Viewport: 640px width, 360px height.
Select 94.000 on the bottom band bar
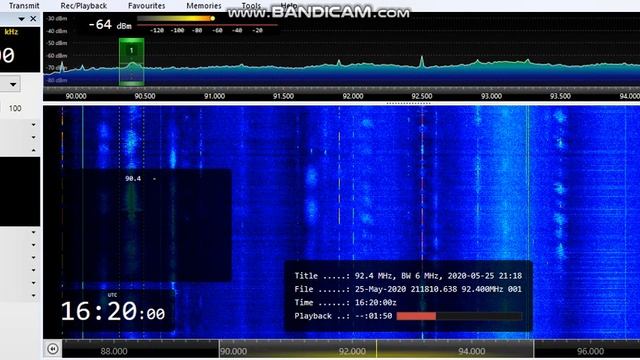point(471,351)
